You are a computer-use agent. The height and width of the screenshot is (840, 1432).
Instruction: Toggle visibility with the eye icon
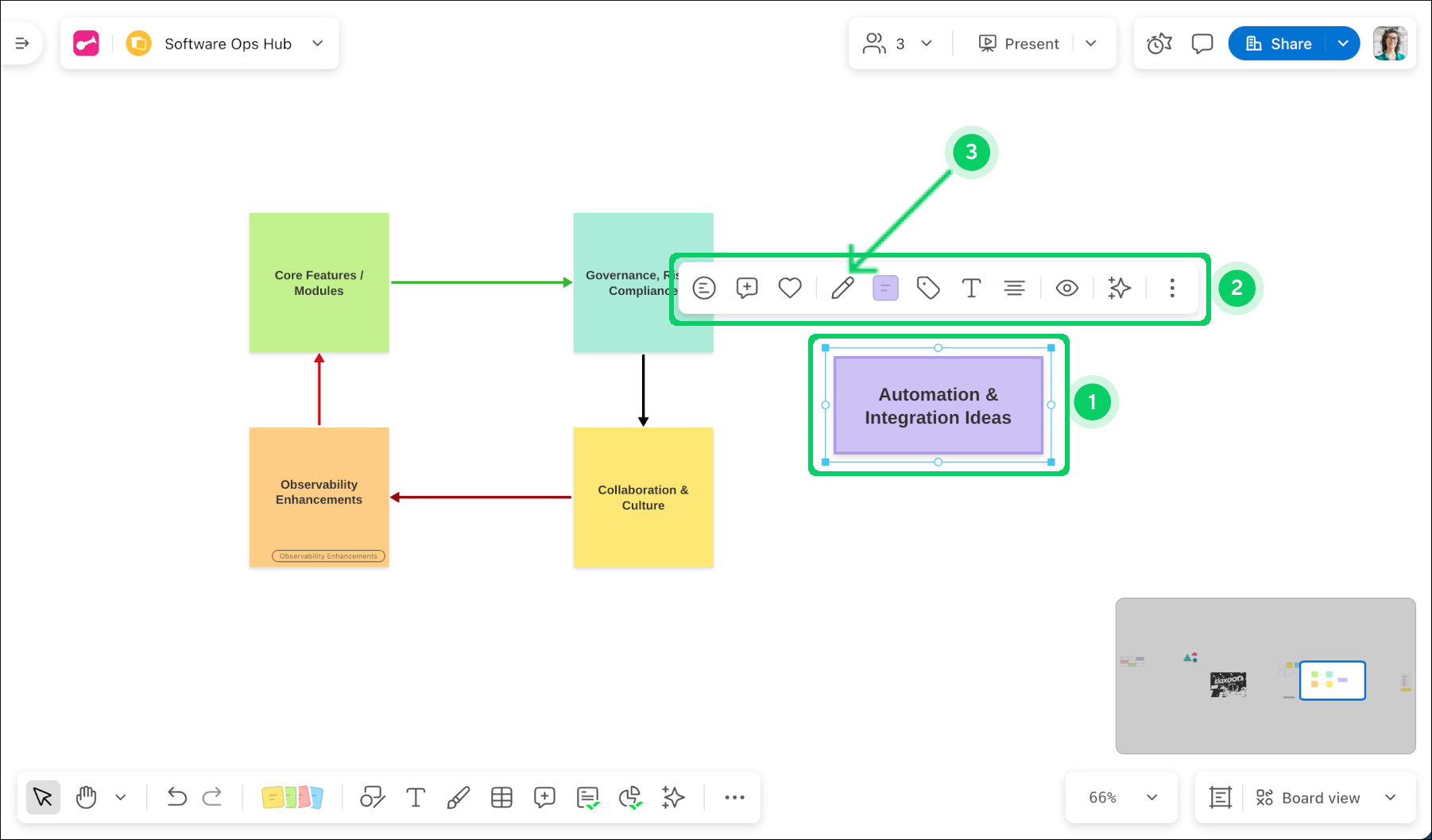point(1066,288)
